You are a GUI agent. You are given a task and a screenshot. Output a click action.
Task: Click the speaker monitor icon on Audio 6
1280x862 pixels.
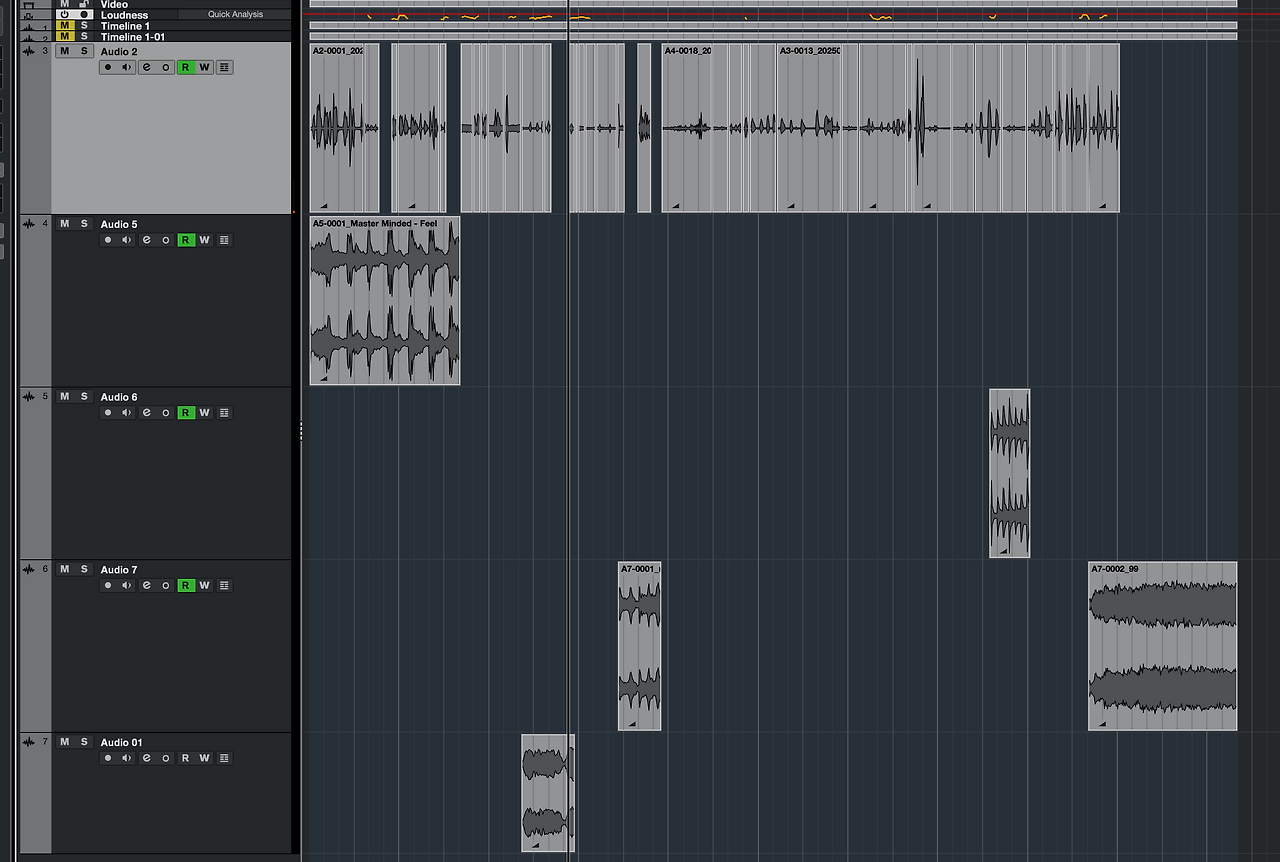click(x=126, y=412)
